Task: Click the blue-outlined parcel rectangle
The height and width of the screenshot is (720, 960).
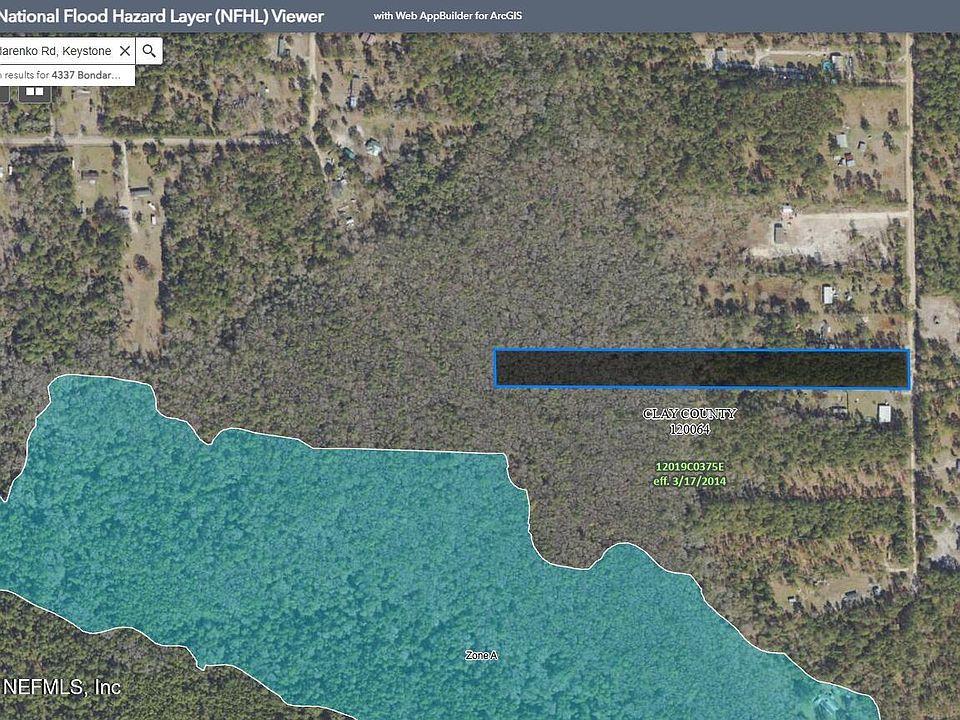Action: coord(702,369)
